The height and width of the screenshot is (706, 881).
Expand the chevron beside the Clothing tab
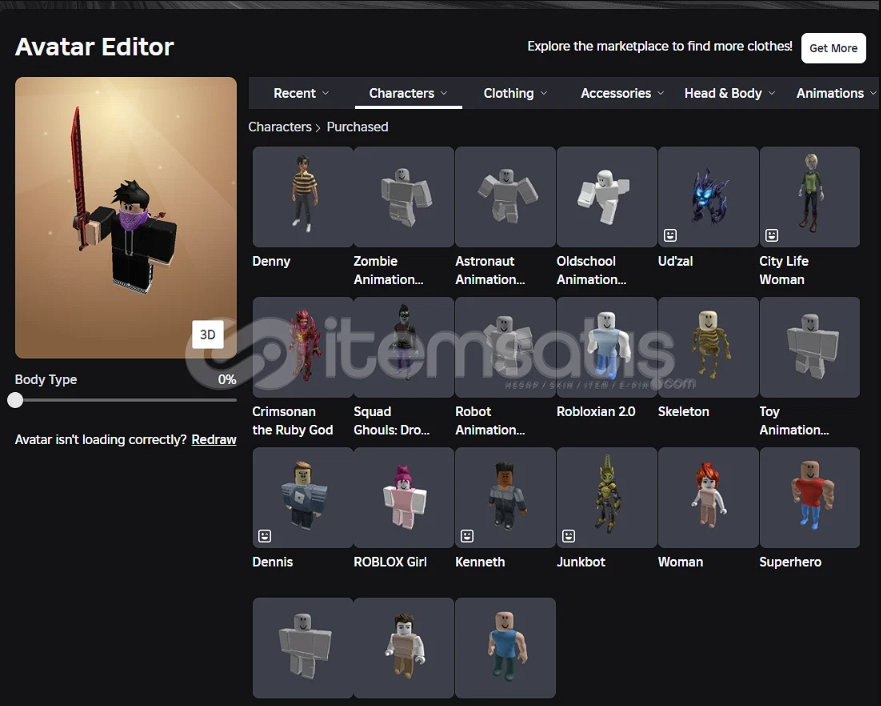click(x=544, y=93)
